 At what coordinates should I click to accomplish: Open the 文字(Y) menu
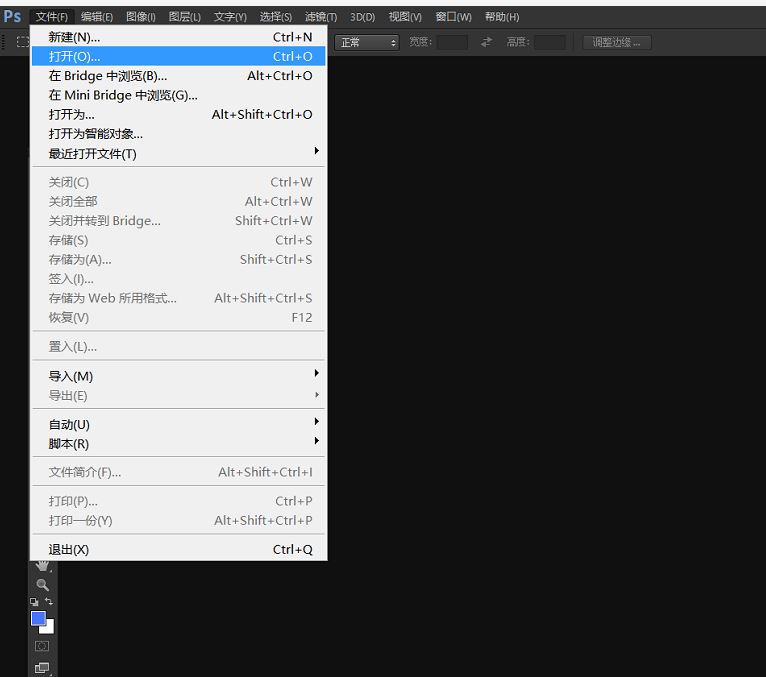click(x=230, y=17)
